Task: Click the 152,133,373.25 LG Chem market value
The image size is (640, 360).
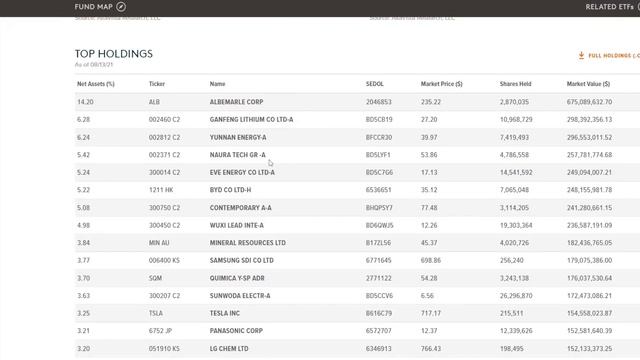Action: (589, 349)
